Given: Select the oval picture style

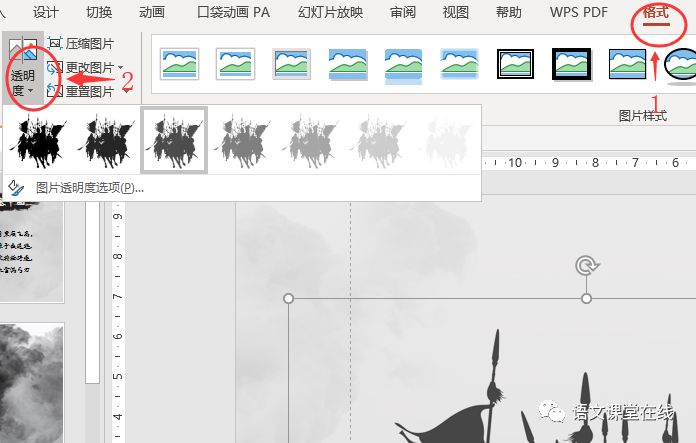Looking at the screenshot, I should 681,66.
